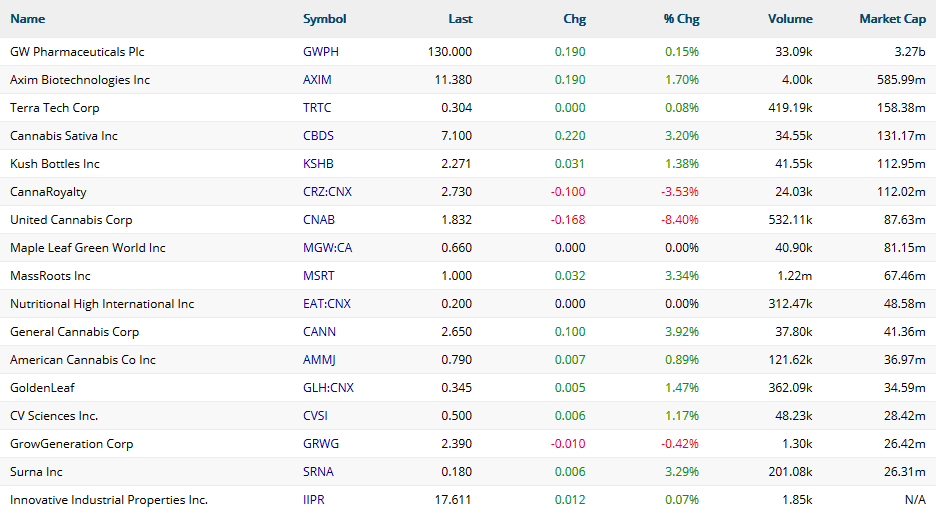Open the MSRT symbol link
Image resolution: width=936 pixels, height=513 pixels.
pos(319,277)
